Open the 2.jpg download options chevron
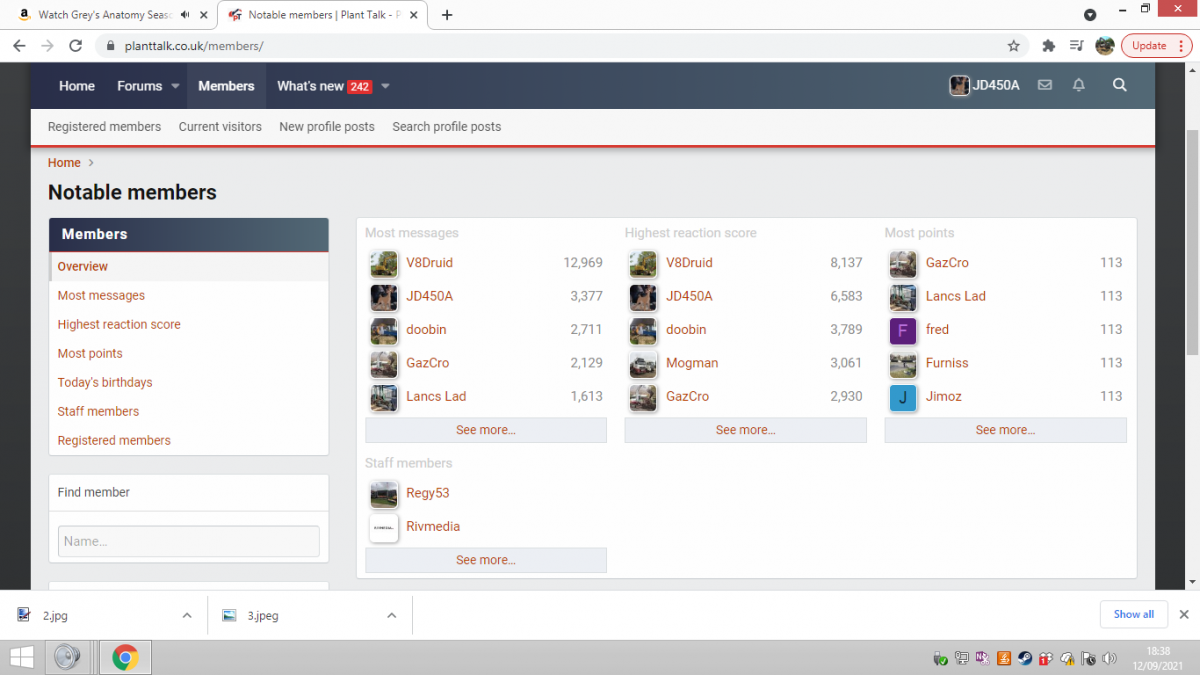 [x=186, y=615]
